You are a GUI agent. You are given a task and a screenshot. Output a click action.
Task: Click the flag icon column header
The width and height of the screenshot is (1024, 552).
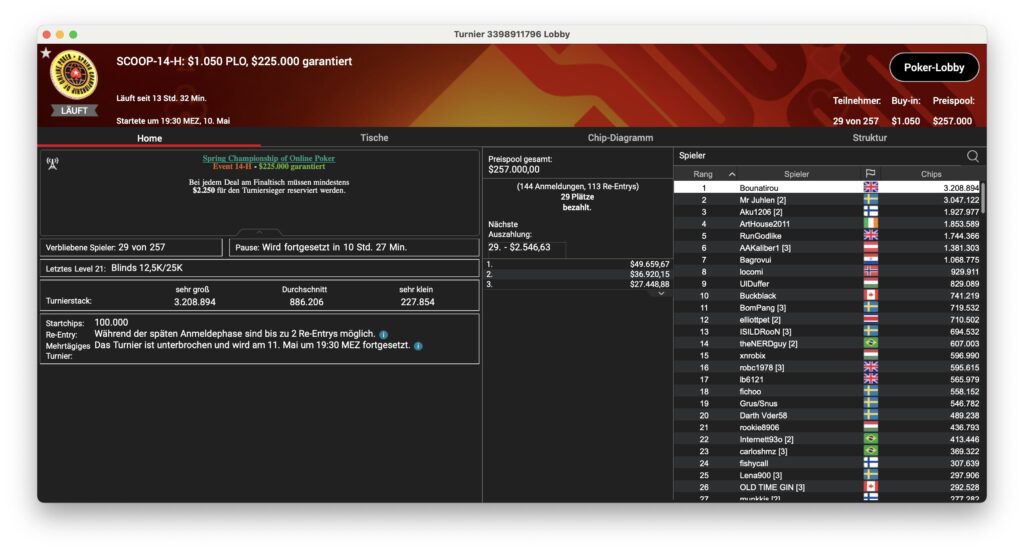click(870, 174)
